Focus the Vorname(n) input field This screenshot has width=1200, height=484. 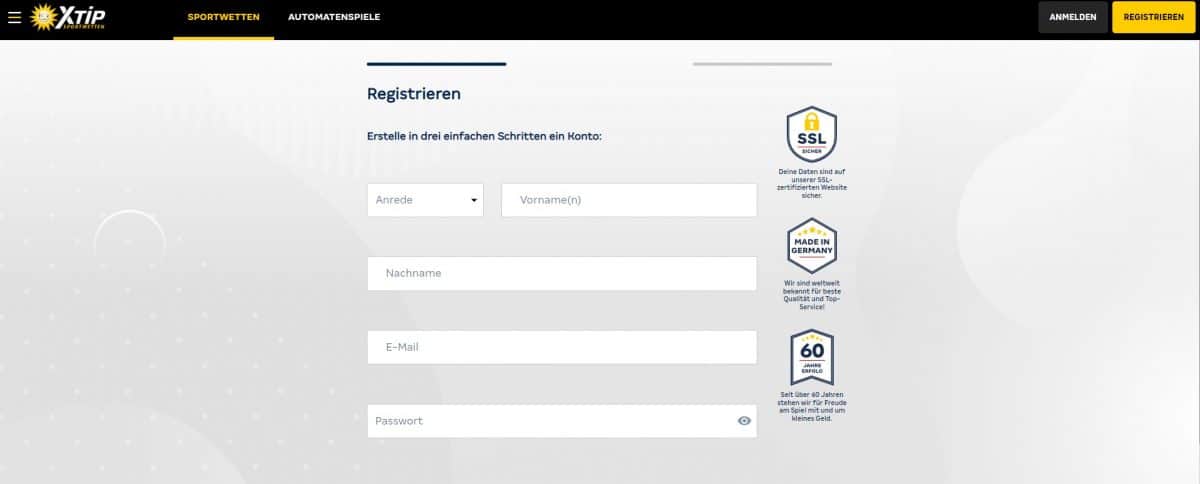coord(629,200)
